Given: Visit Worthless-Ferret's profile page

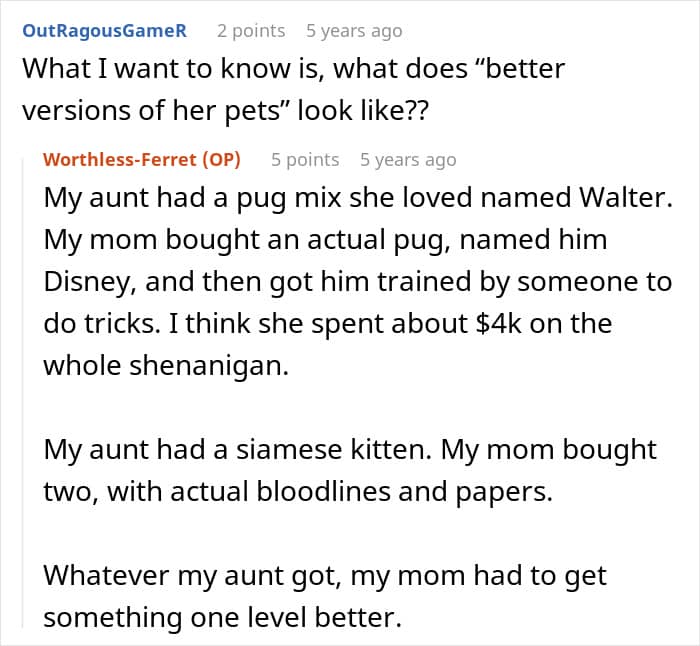Looking at the screenshot, I should tap(120, 160).
